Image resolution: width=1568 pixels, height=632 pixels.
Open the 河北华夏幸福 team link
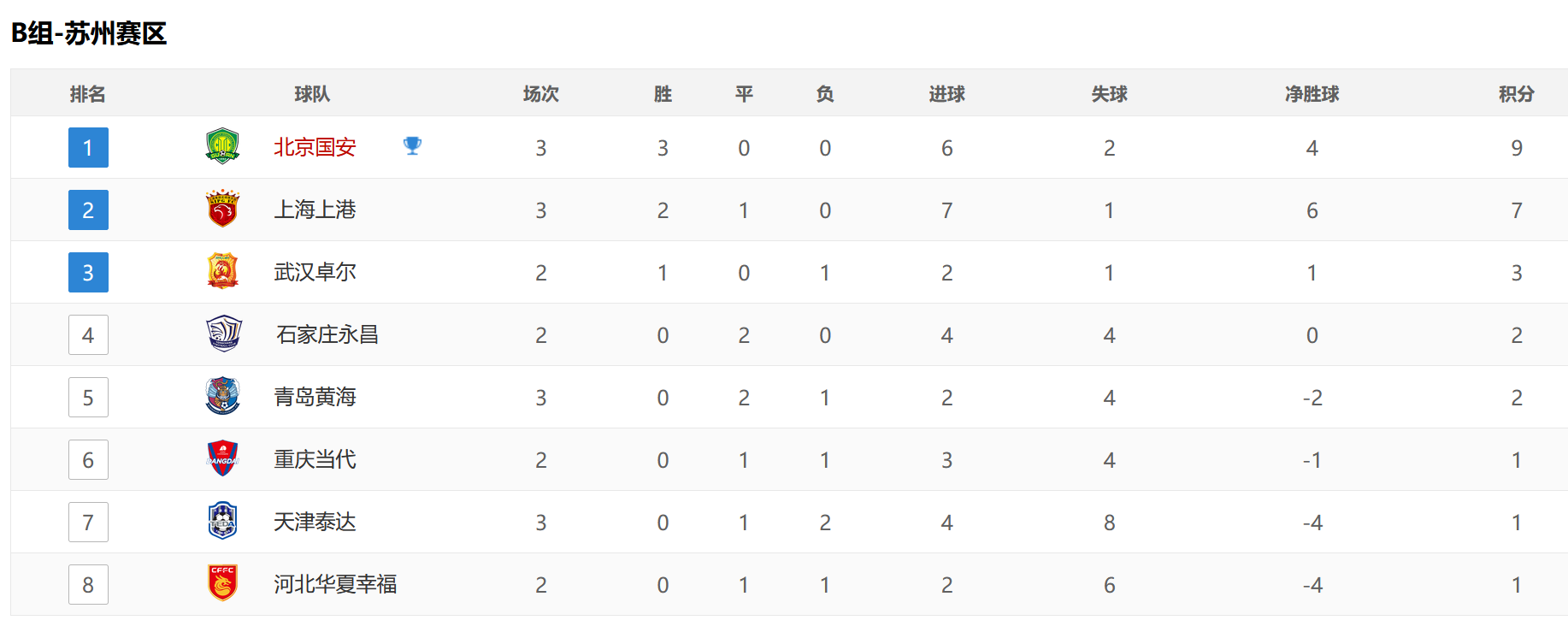click(x=335, y=584)
